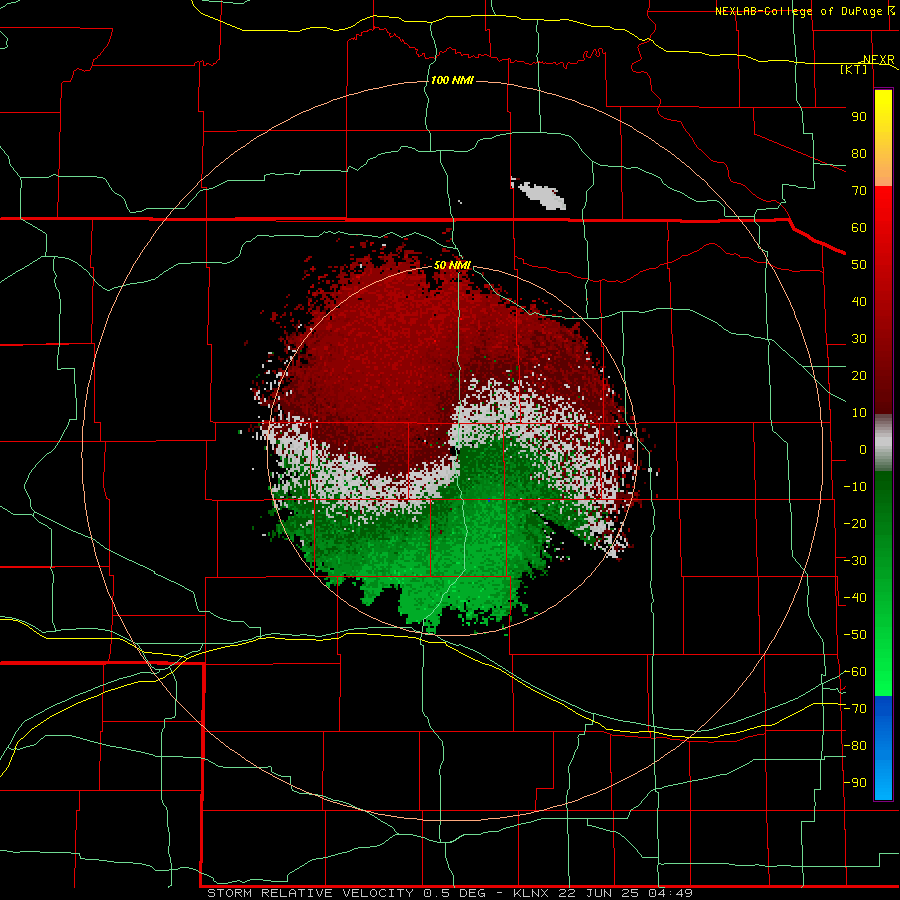
Task: Click the 50 NMI range ring label
Action: [452, 265]
